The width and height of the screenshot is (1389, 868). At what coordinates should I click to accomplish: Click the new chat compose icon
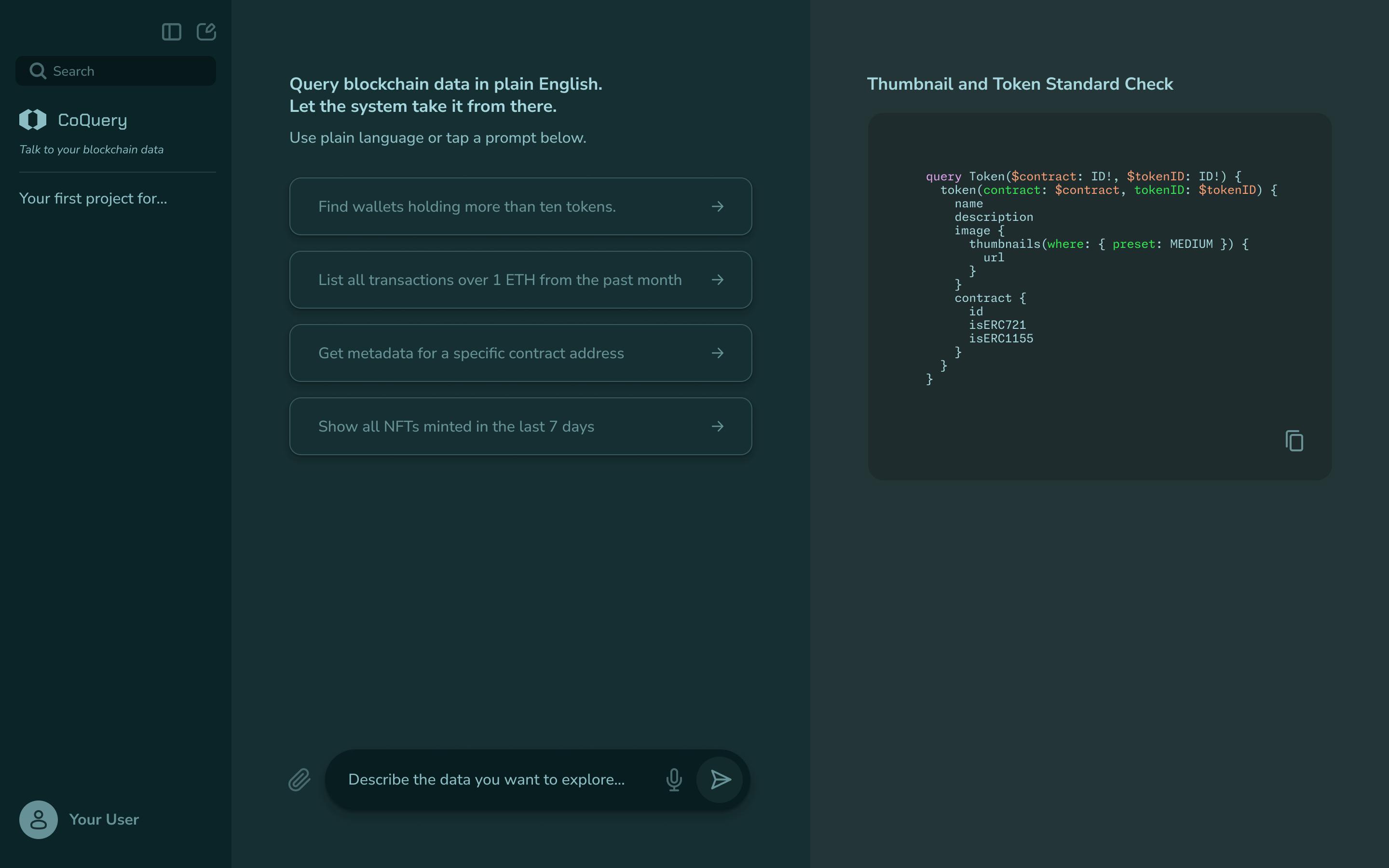(x=206, y=31)
